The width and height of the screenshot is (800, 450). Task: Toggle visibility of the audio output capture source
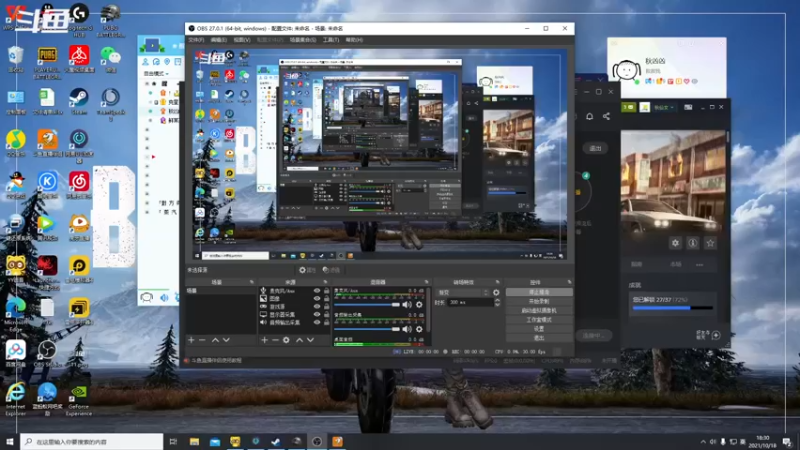coord(317,322)
